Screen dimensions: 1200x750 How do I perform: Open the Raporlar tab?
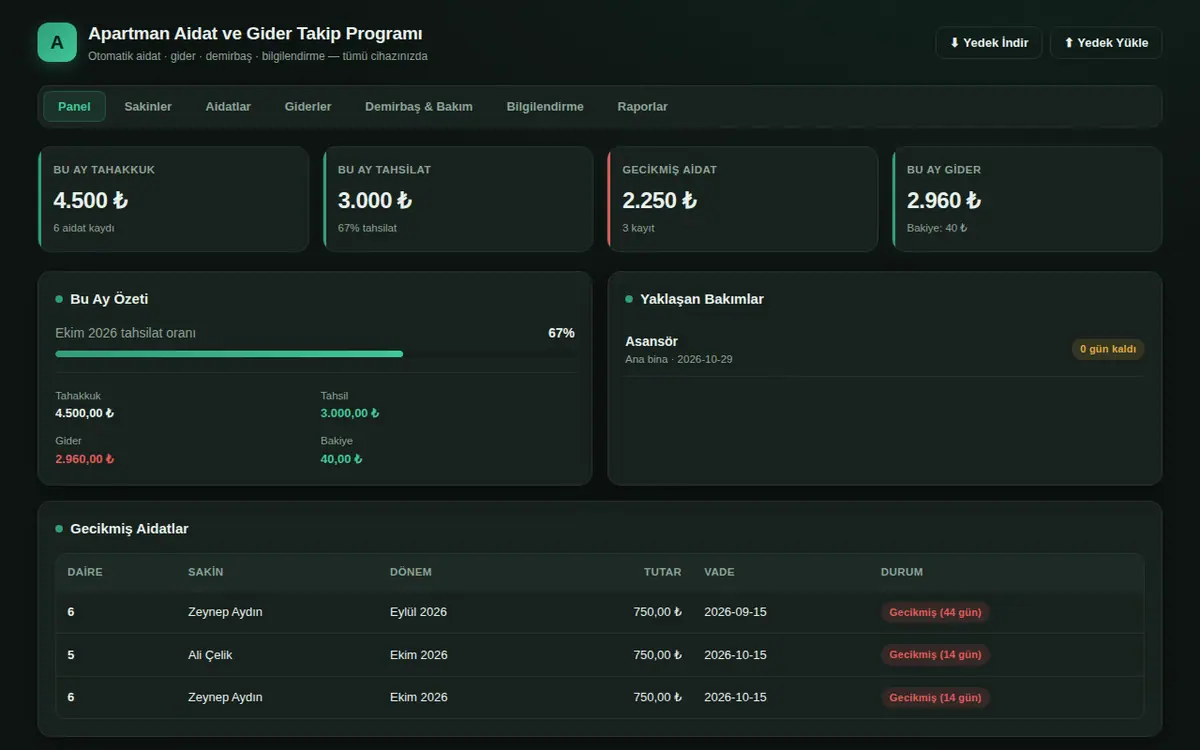tap(642, 106)
